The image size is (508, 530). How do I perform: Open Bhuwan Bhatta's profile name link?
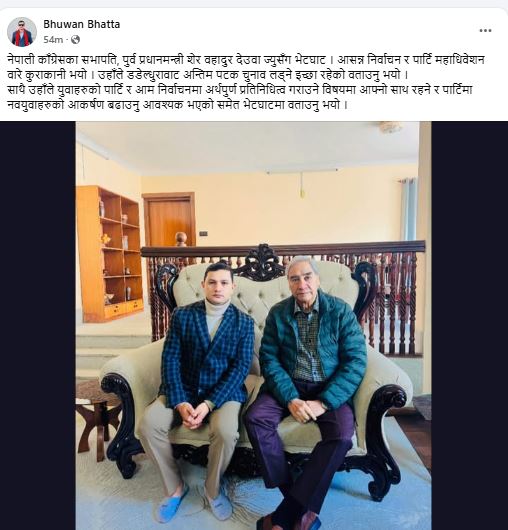[81, 24]
